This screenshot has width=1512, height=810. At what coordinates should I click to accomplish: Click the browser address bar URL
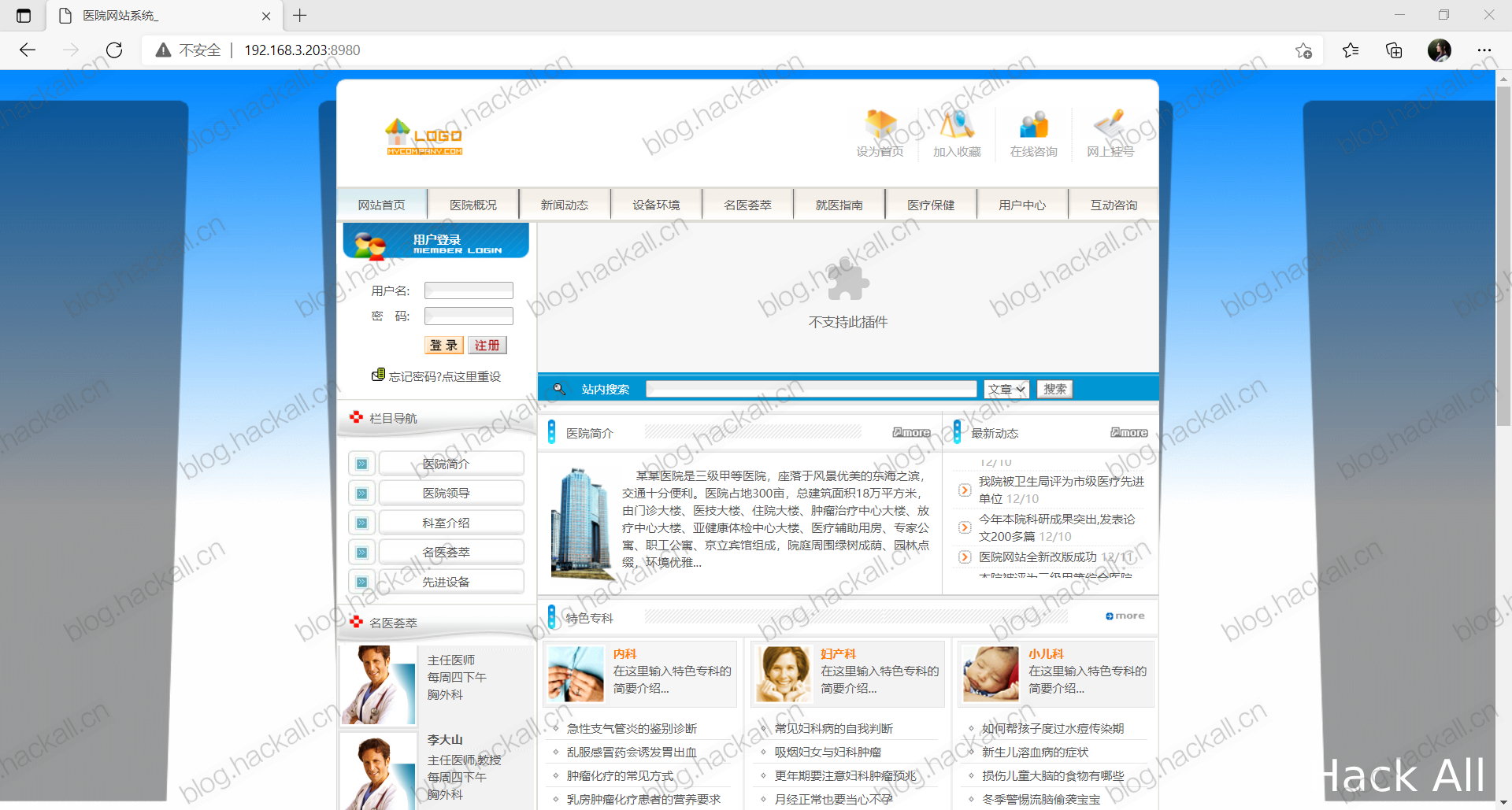click(x=302, y=50)
